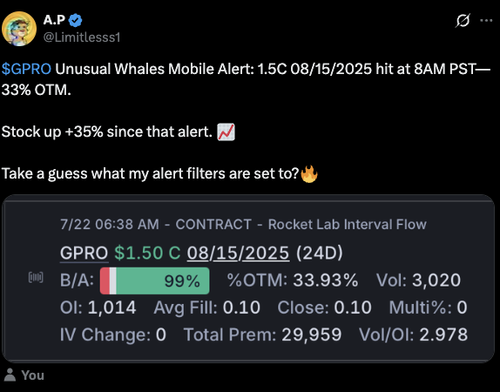Click the Total Prem 29,959 value
The image size is (500, 392).
[x=312, y=335]
